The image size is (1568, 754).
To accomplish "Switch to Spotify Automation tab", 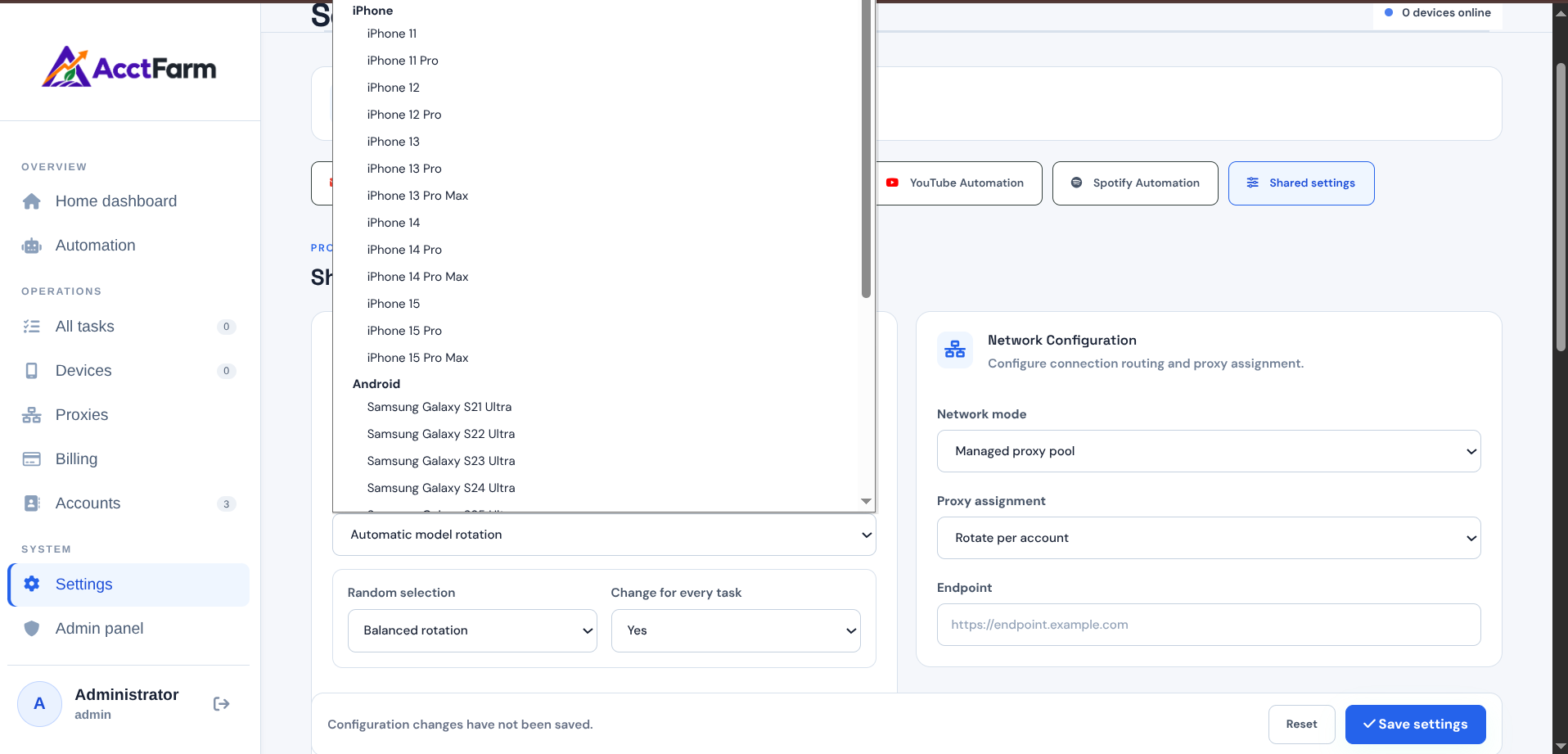I will (x=1135, y=183).
